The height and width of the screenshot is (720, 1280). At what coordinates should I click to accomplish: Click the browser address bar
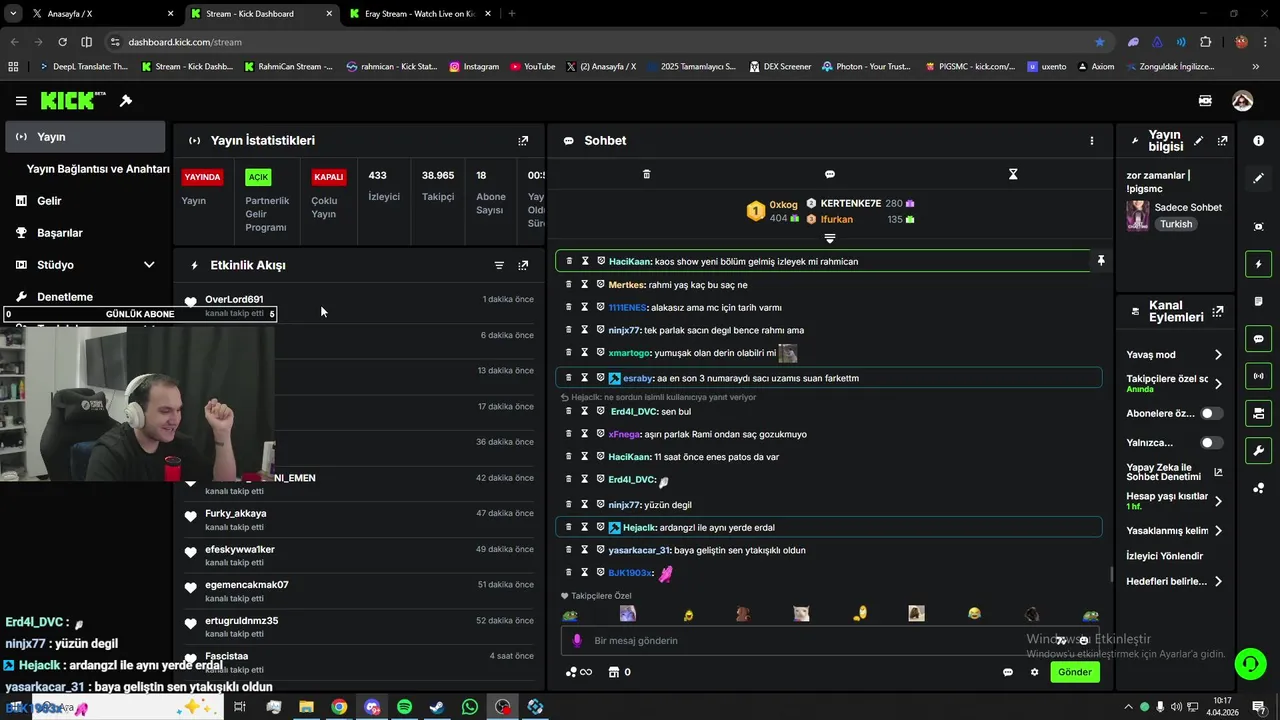tap(600, 42)
